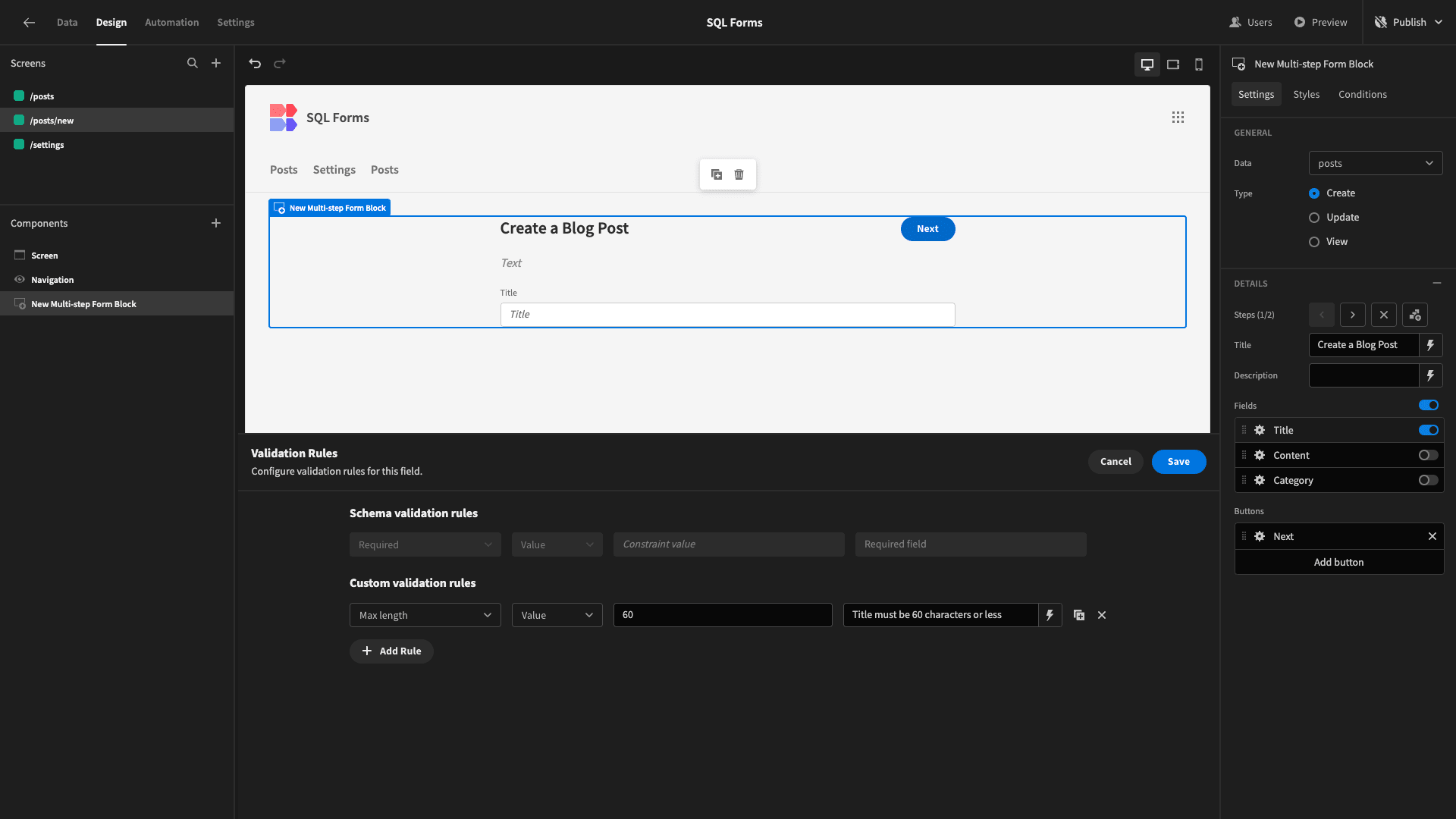Open the posts Data dropdown
Screen dimensions: 1456x819
(x=1376, y=163)
